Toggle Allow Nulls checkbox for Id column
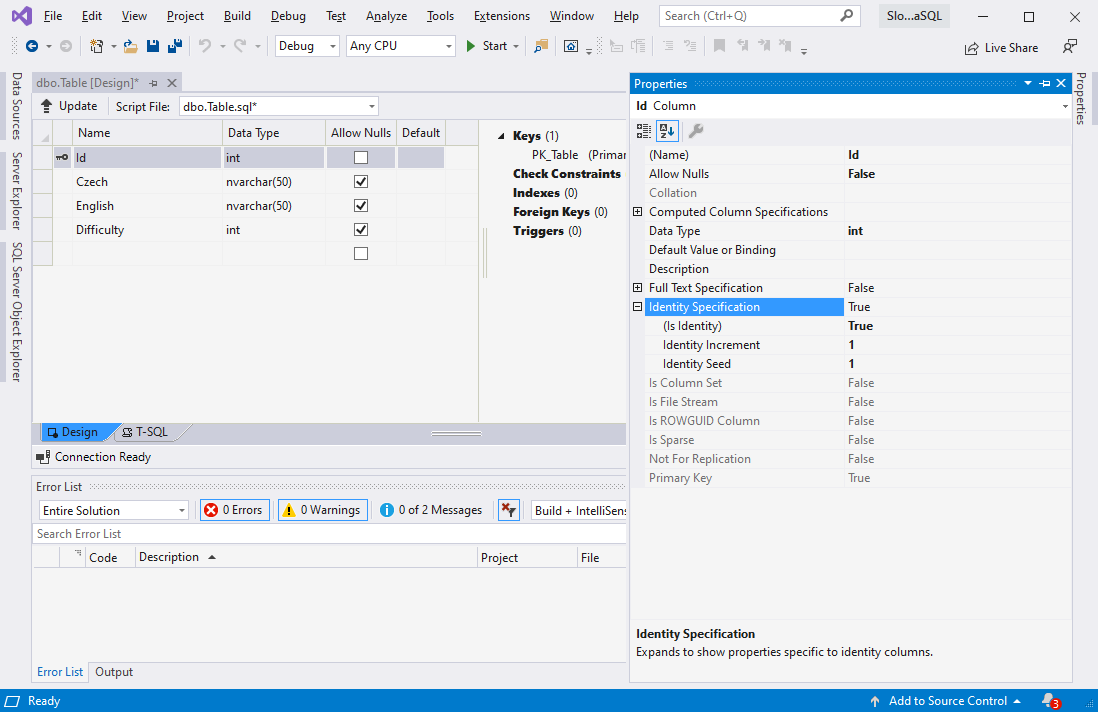1098x712 pixels. coord(361,158)
